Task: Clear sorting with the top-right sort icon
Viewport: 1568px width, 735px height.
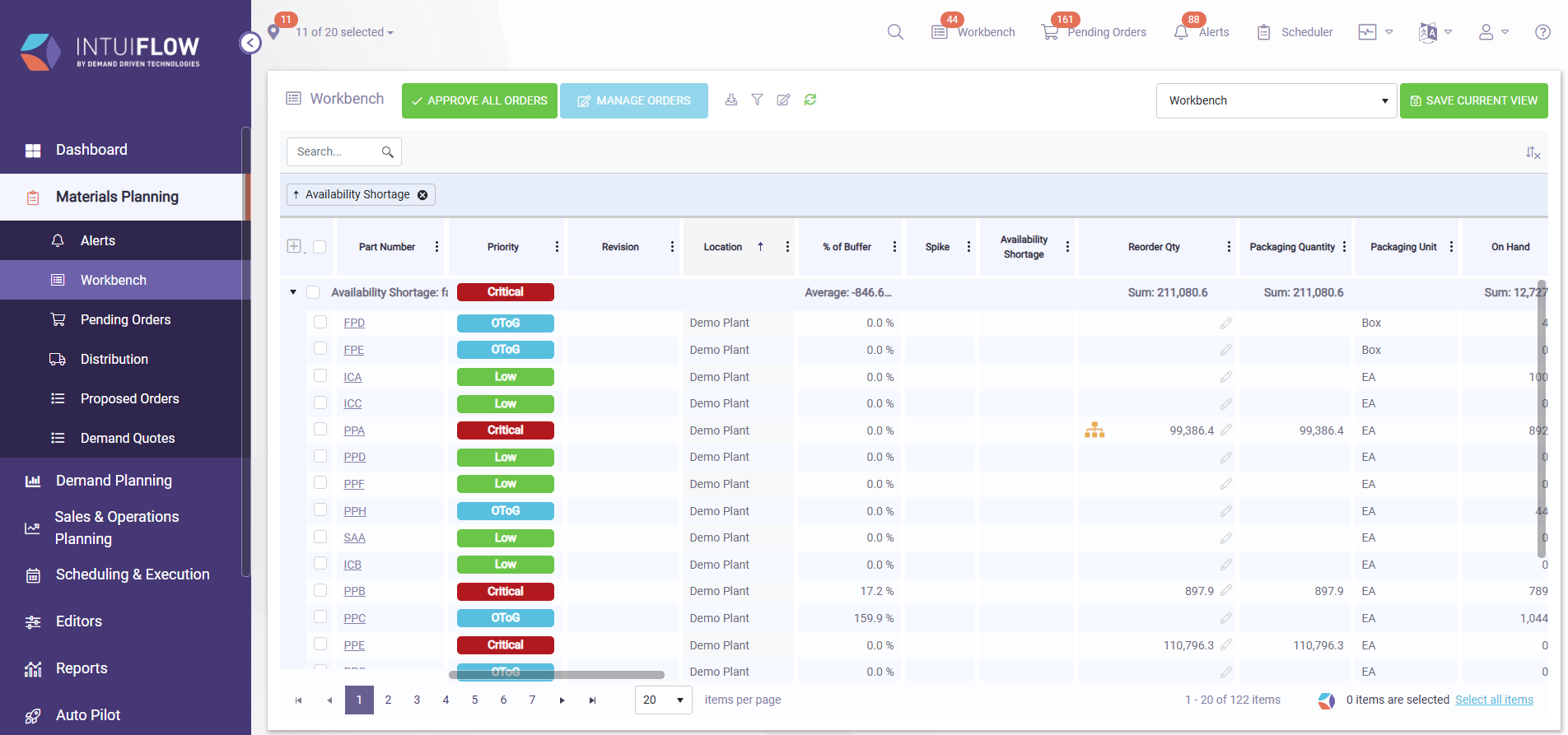Action: [x=1533, y=152]
